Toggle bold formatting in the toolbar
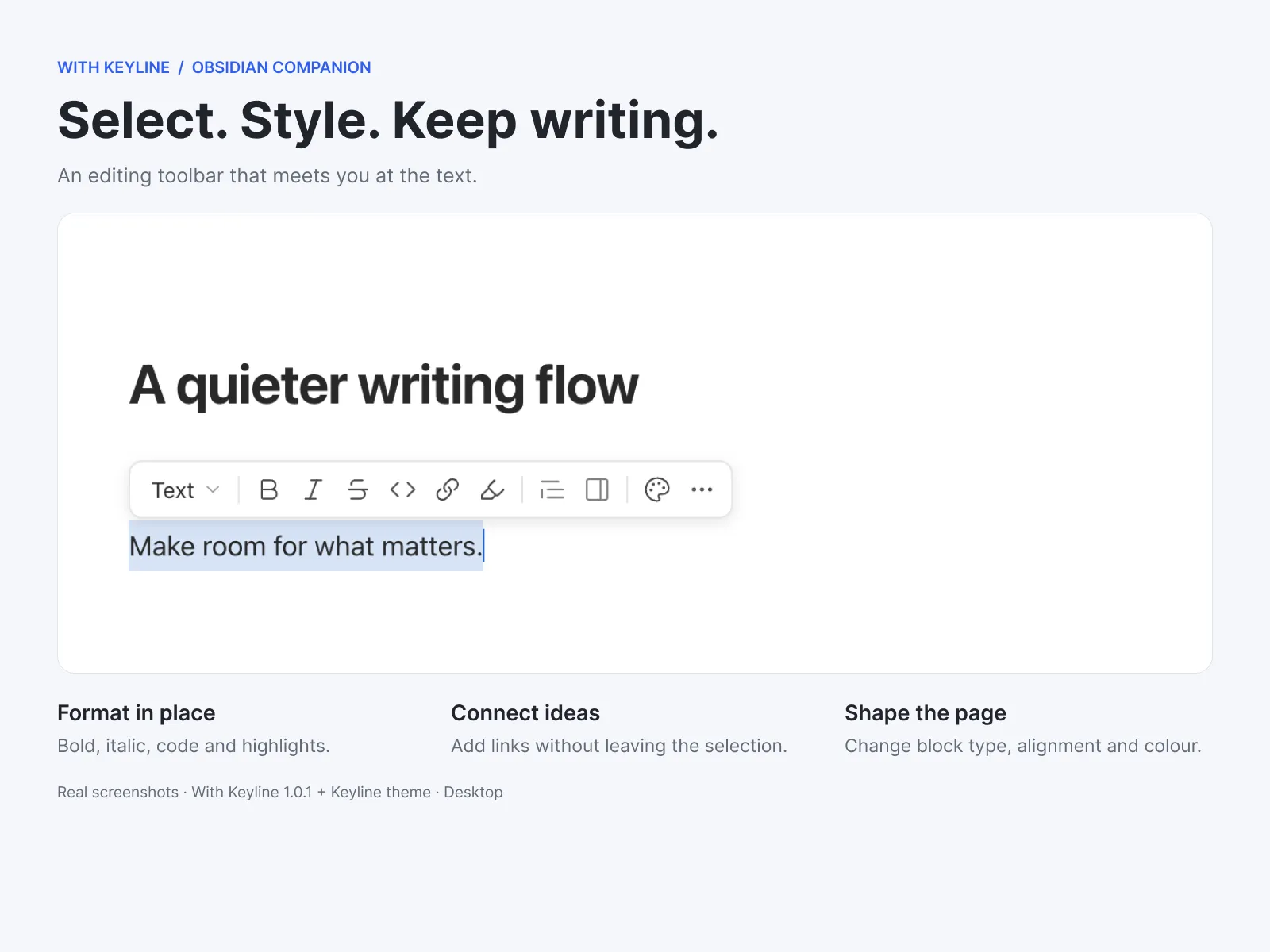 (269, 489)
